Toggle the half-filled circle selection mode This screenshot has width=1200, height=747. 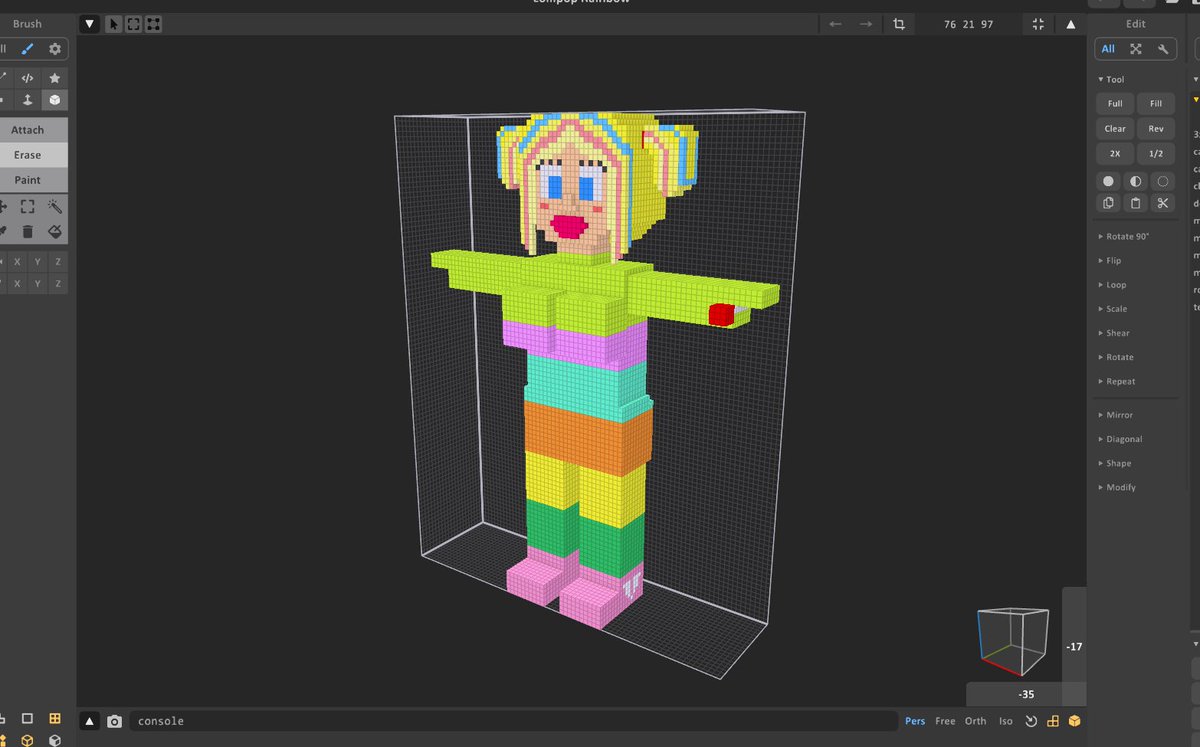coord(1135,181)
